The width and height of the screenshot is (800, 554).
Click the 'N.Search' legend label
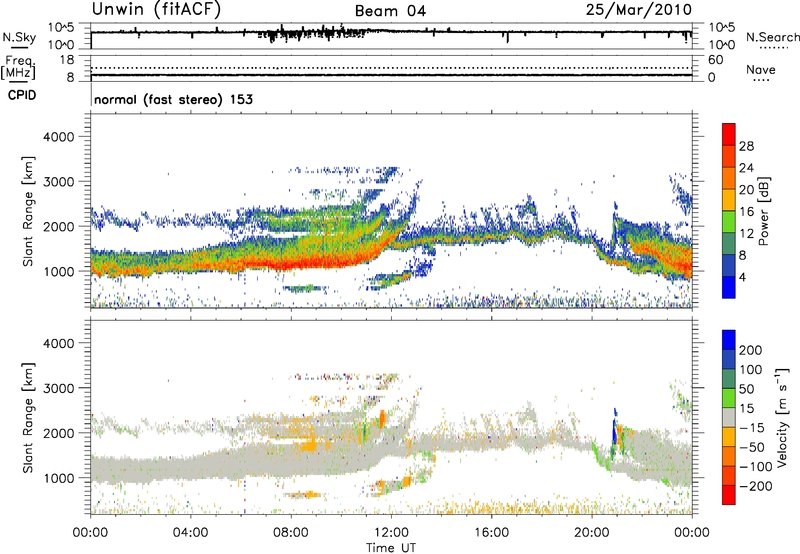[x=772, y=37]
